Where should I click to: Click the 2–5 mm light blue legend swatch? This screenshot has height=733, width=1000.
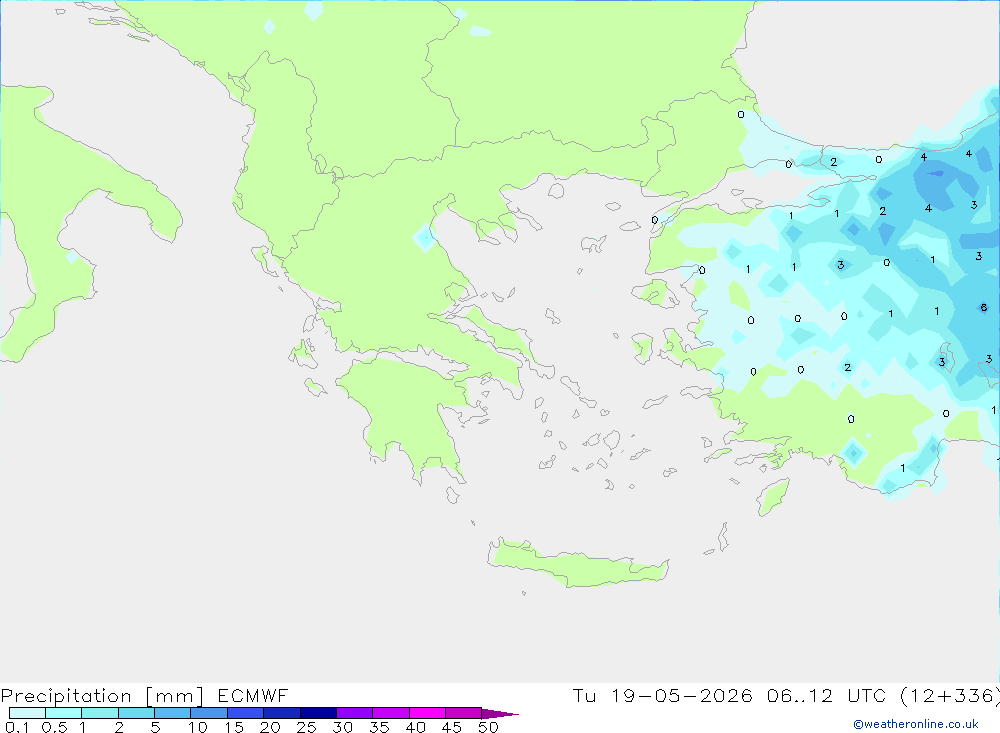pyautogui.click(x=136, y=713)
